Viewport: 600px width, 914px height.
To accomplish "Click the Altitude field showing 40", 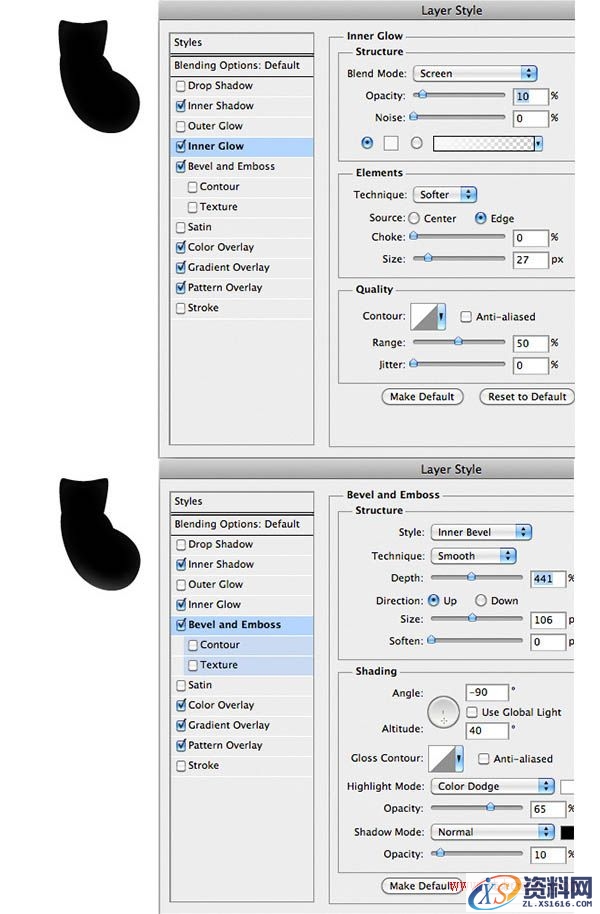I will pyautogui.click(x=487, y=731).
